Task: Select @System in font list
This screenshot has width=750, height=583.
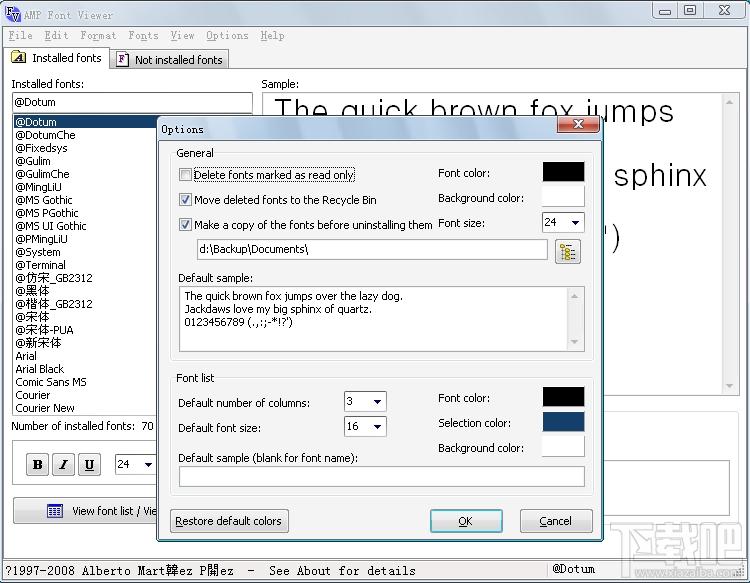Action: [38, 252]
